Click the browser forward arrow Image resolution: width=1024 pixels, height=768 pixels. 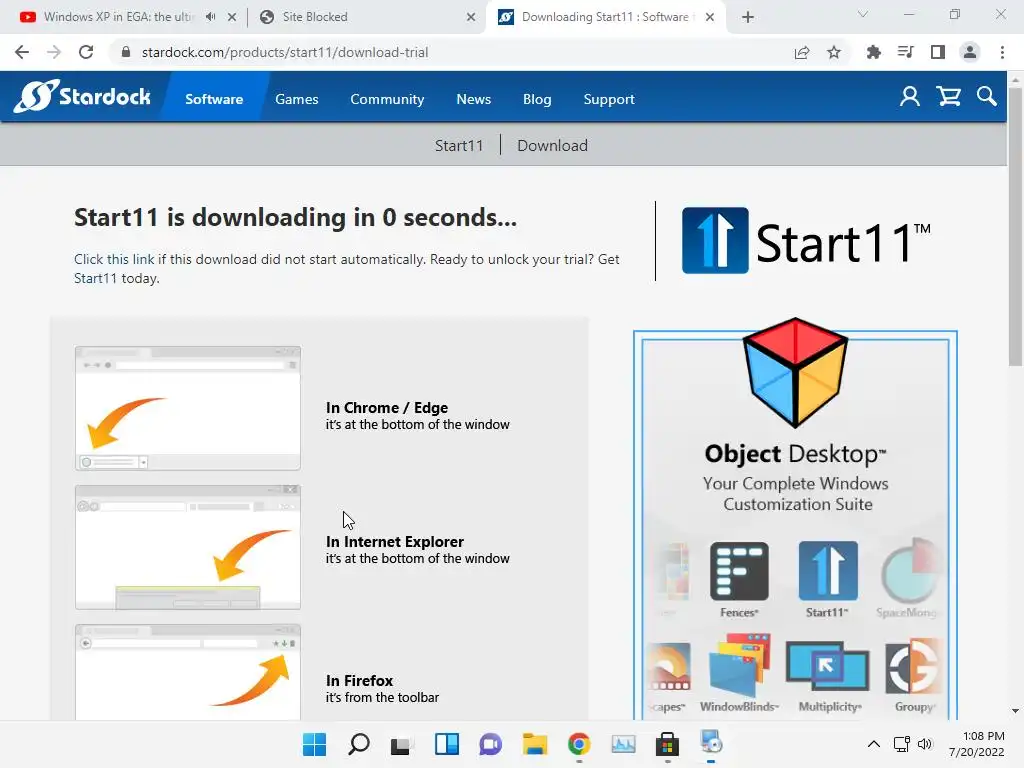54,52
